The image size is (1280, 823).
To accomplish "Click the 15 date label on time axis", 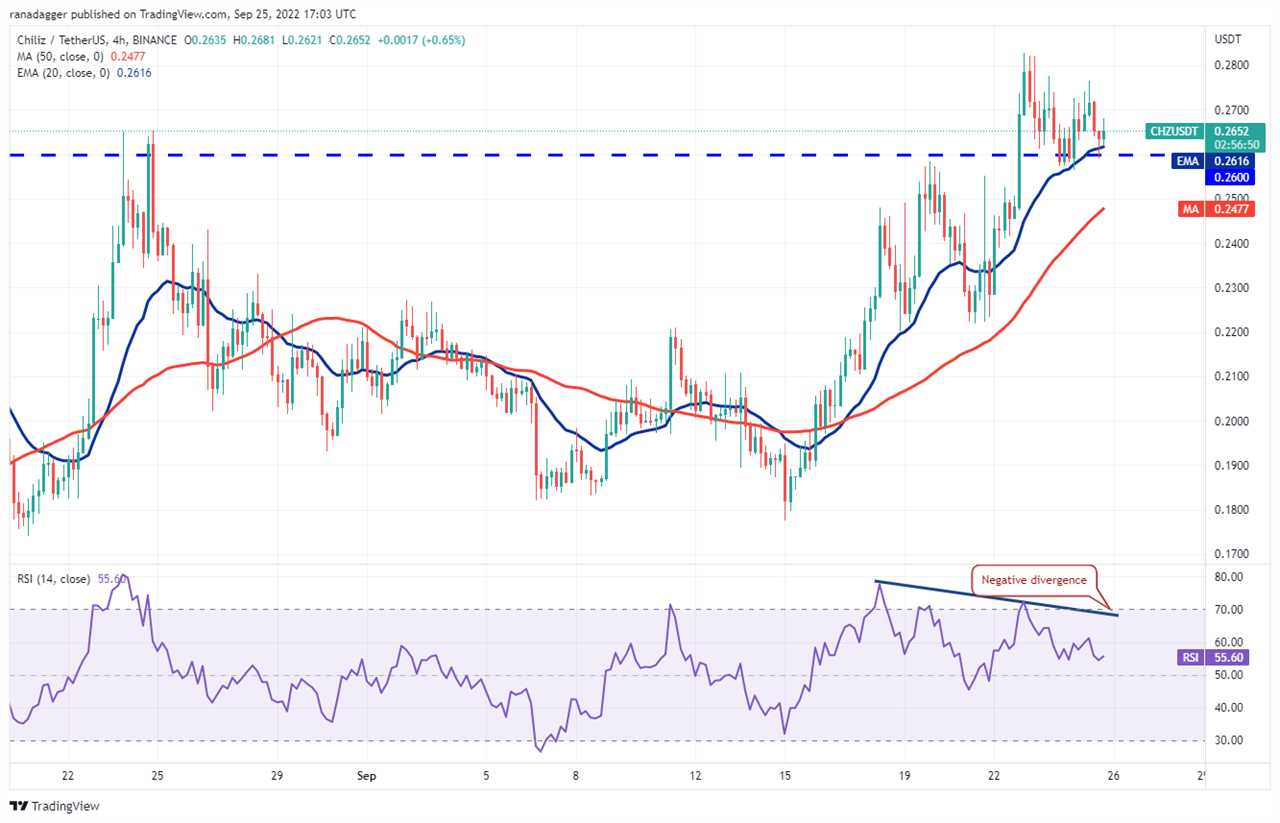I will 786,775.
